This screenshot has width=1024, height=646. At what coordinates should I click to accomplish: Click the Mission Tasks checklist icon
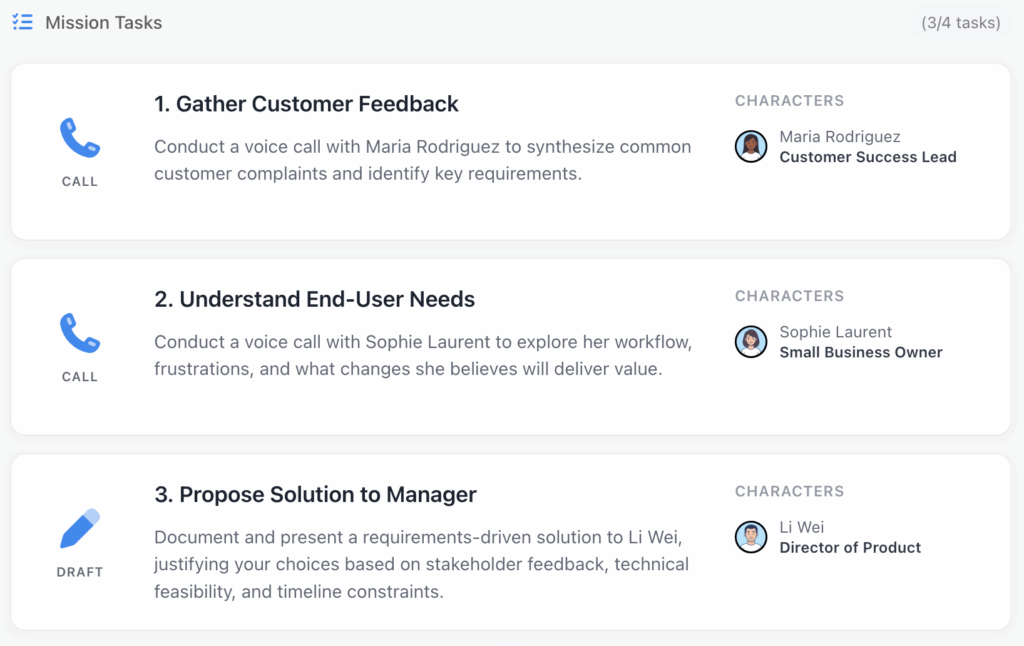click(x=22, y=22)
